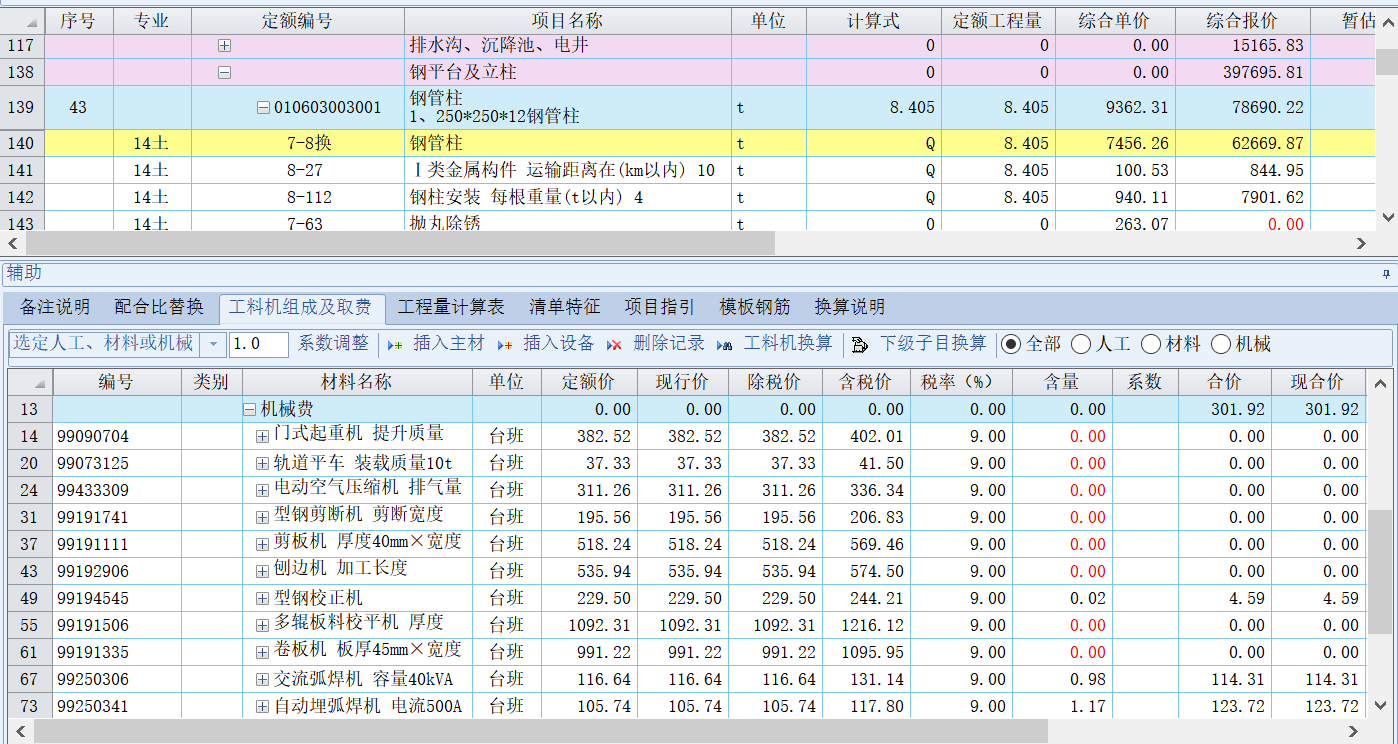The width and height of the screenshot is (1398, 744).
Task: Expand 自动埋弧焊机 电流500A row
Action: (263, 706)
